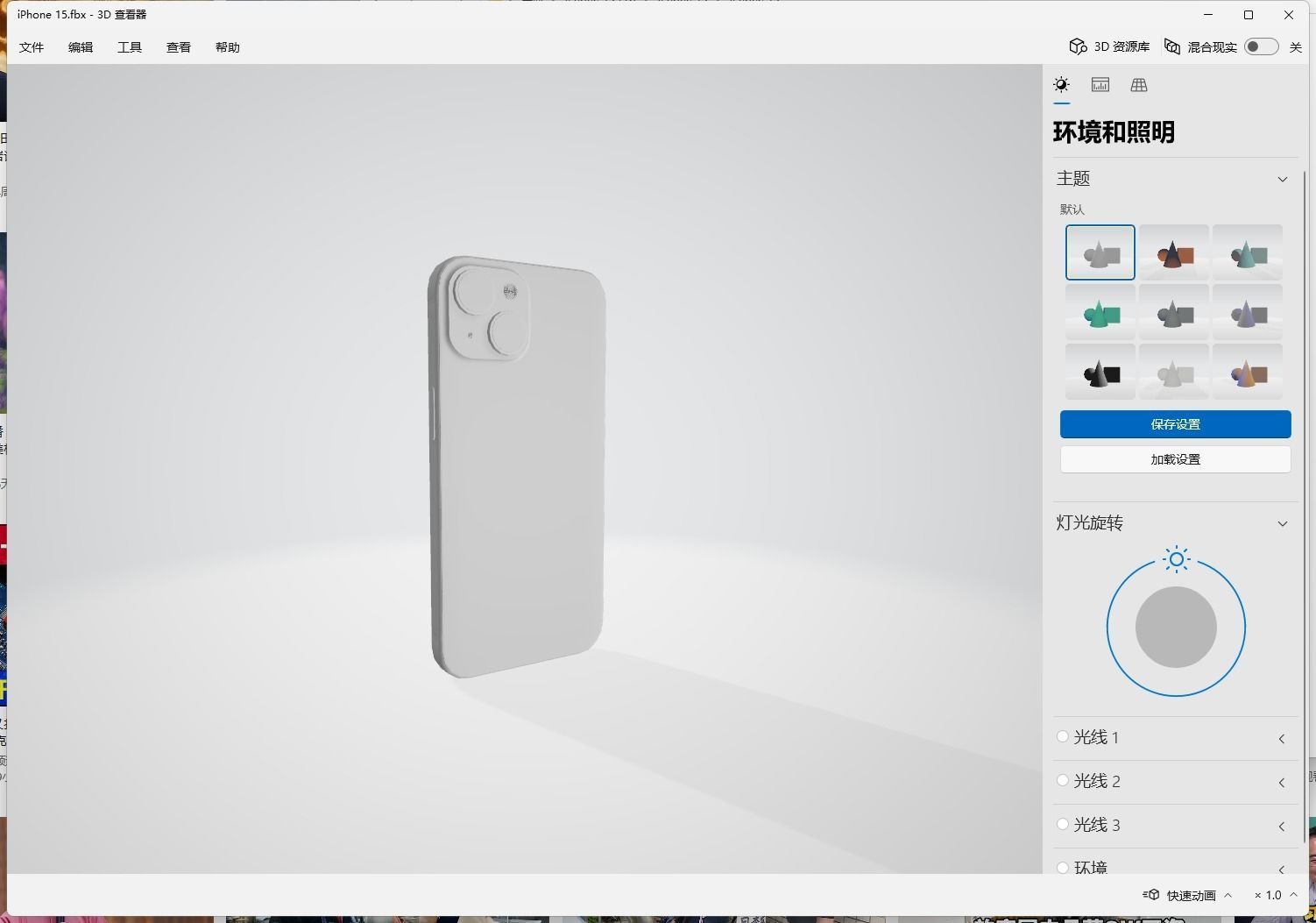
Task: Click the sun handle on light rotation dial
Action: (x=1177, y=559)
